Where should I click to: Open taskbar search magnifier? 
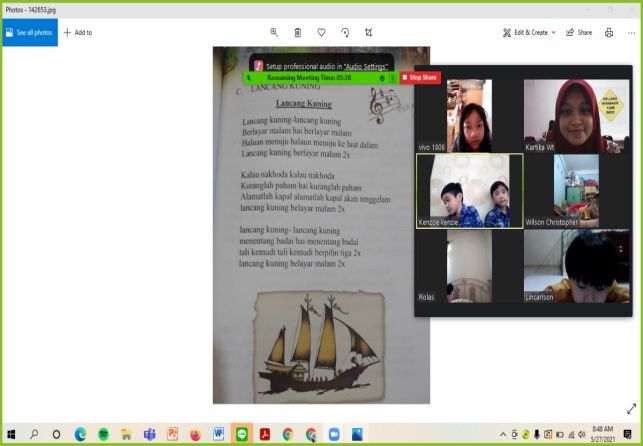coord(34,434)
